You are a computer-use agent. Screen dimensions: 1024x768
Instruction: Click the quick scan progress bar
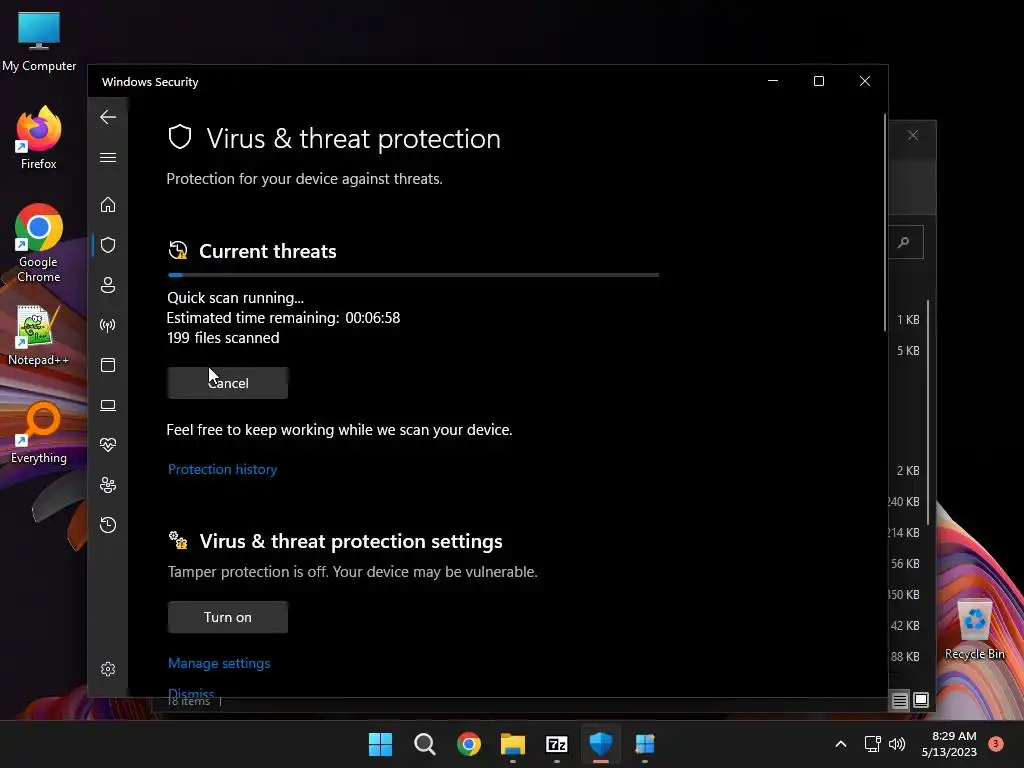coord(413,275)
